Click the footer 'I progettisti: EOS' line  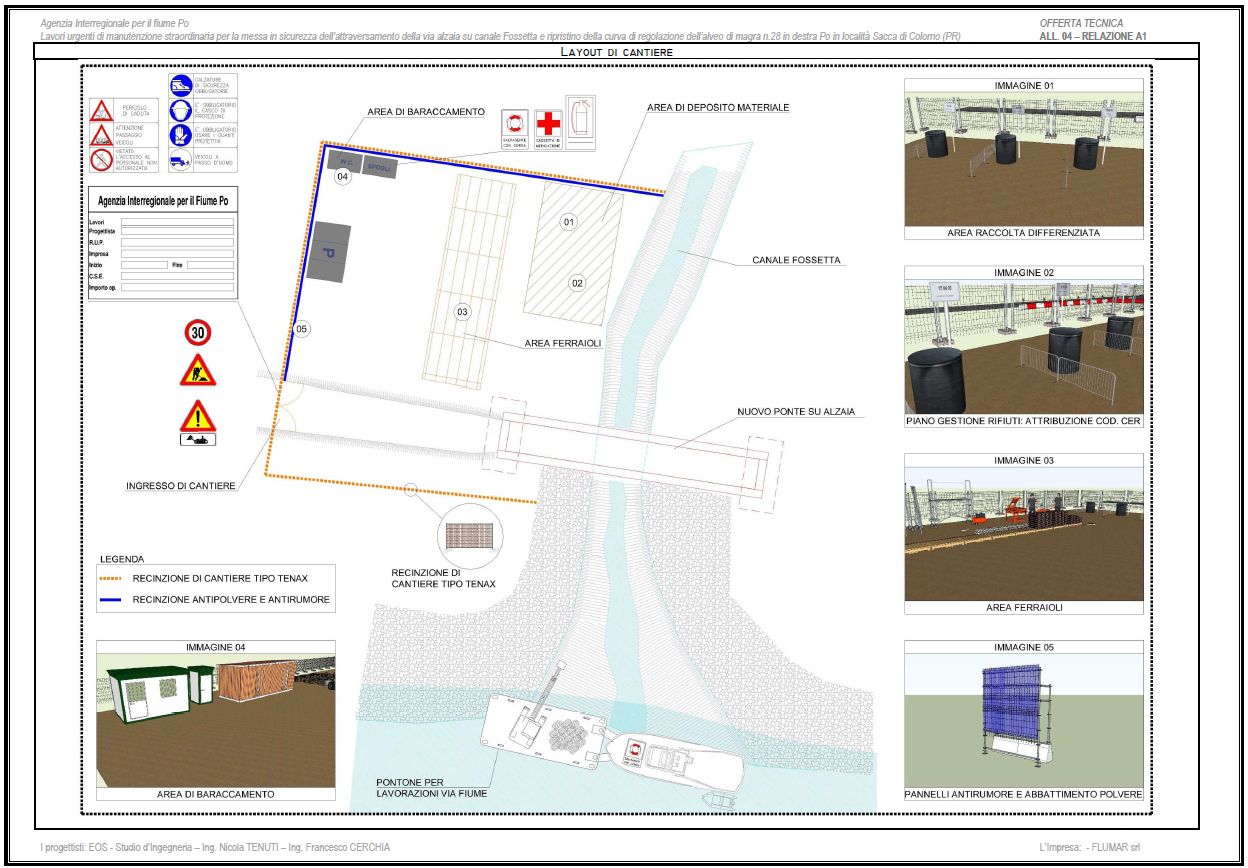(x=215, y=847)
